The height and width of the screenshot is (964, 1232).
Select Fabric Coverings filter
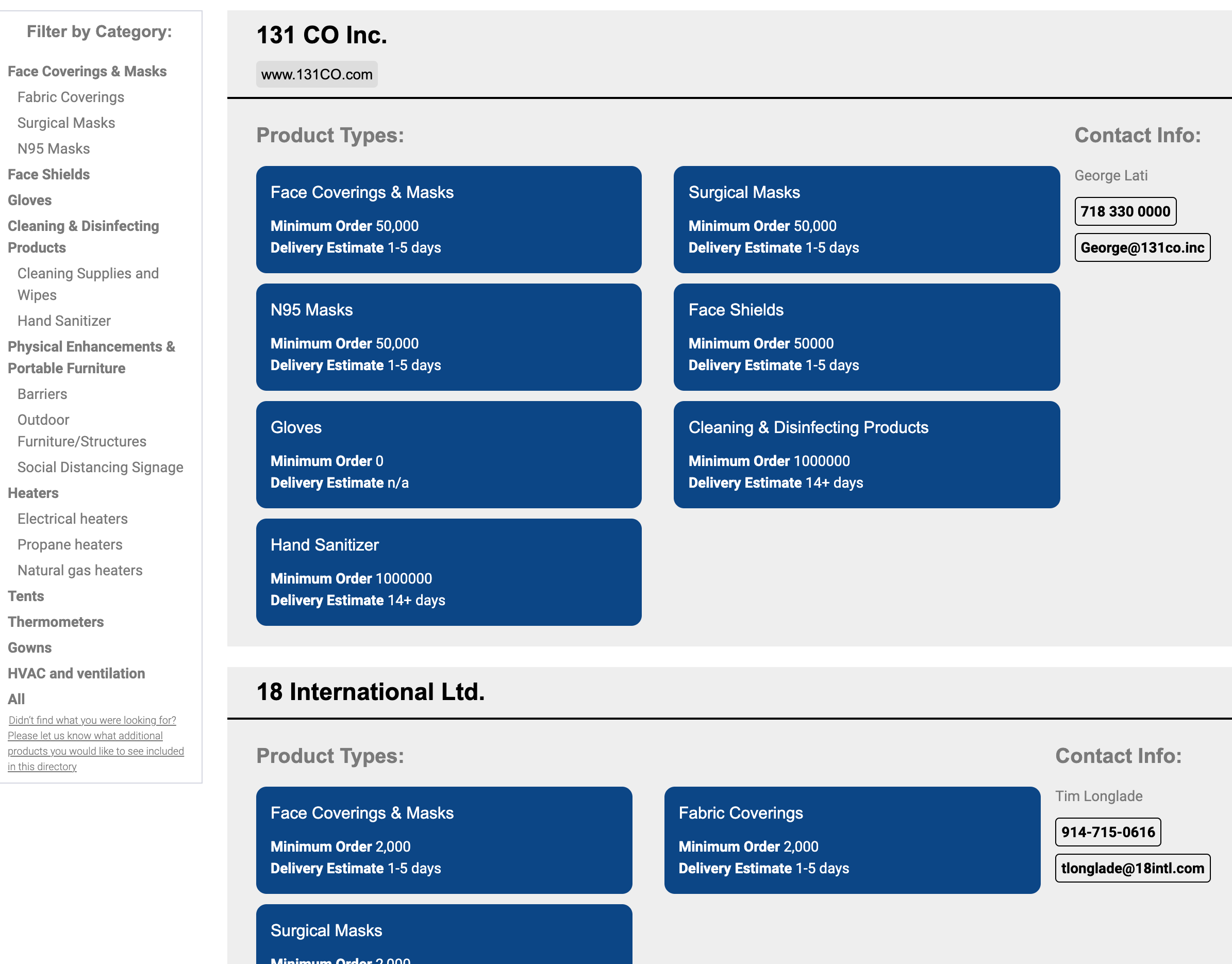tap(71, 97)
